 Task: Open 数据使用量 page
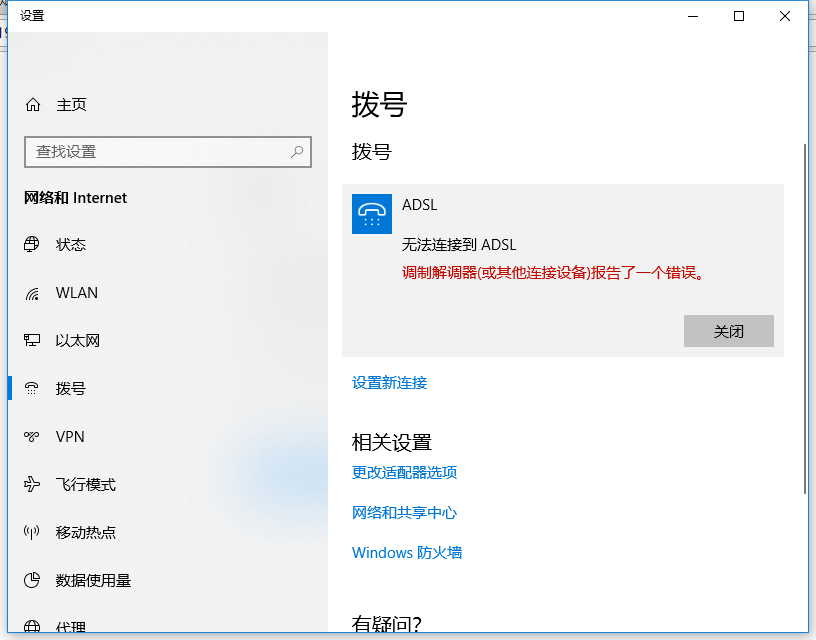tap(93, 580)
